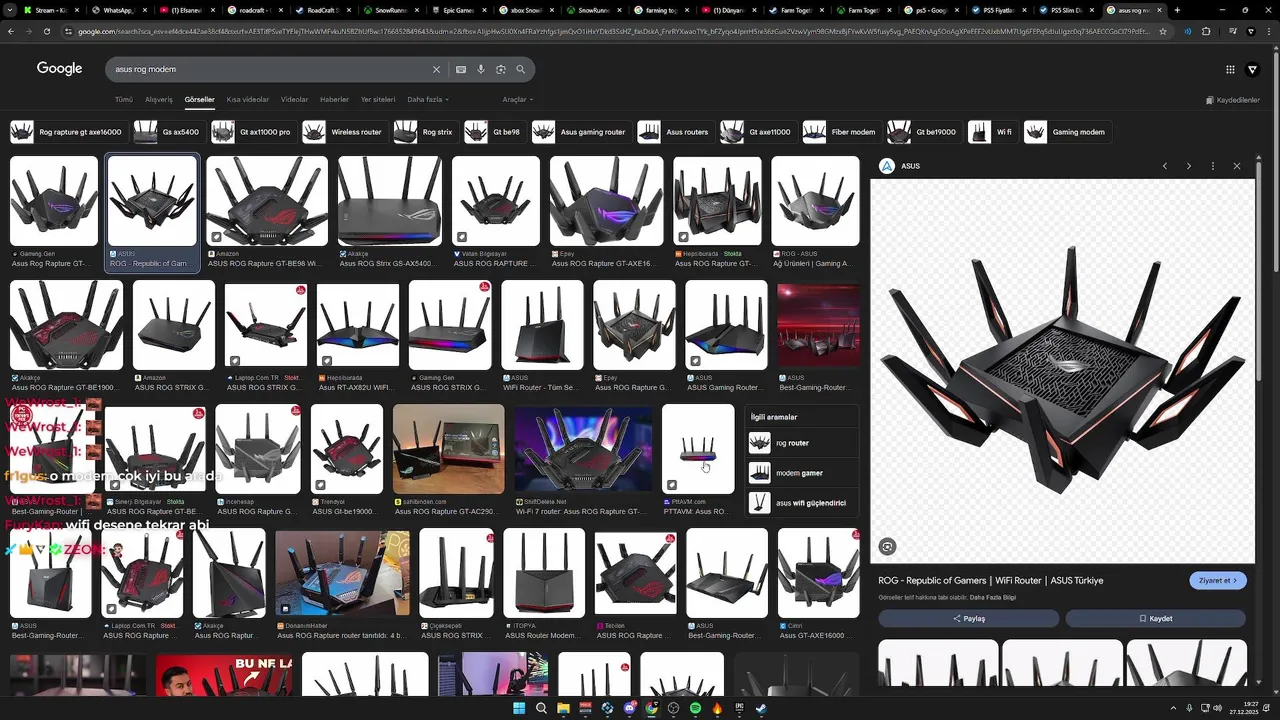Screen dimensions: 1280x720
Task: Open the sahibinden.com 'Asus ROG Rapture GT-AC29' thumbnail
Action: [x=449, y=449]
